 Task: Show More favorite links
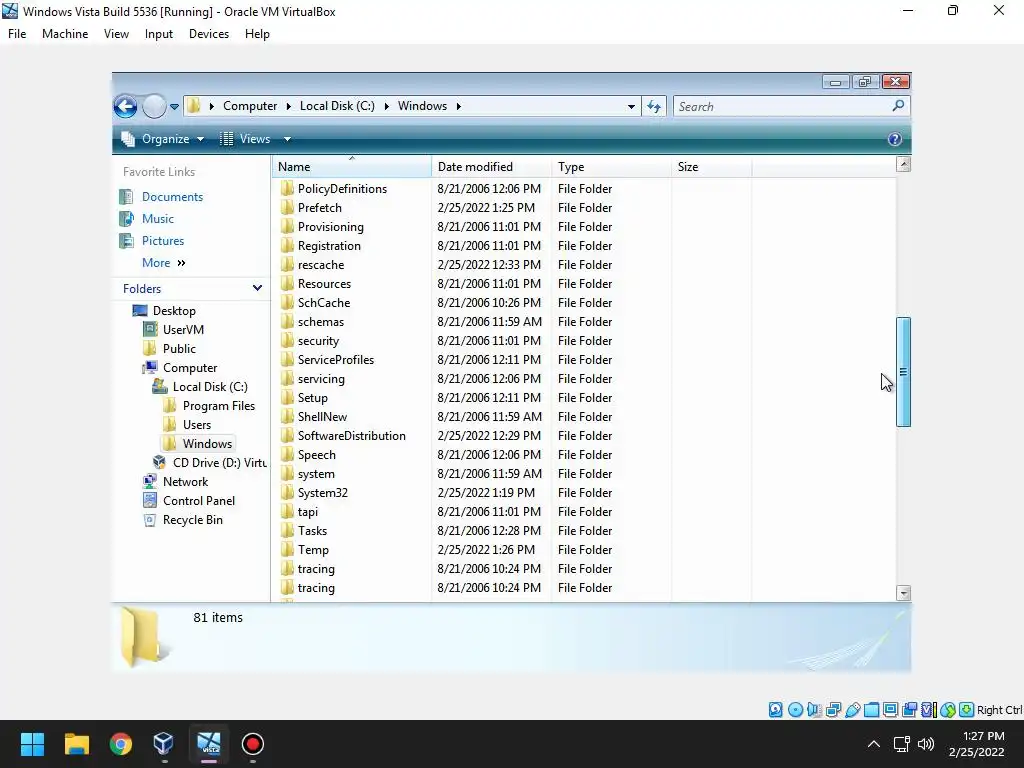tap(163, 263)
